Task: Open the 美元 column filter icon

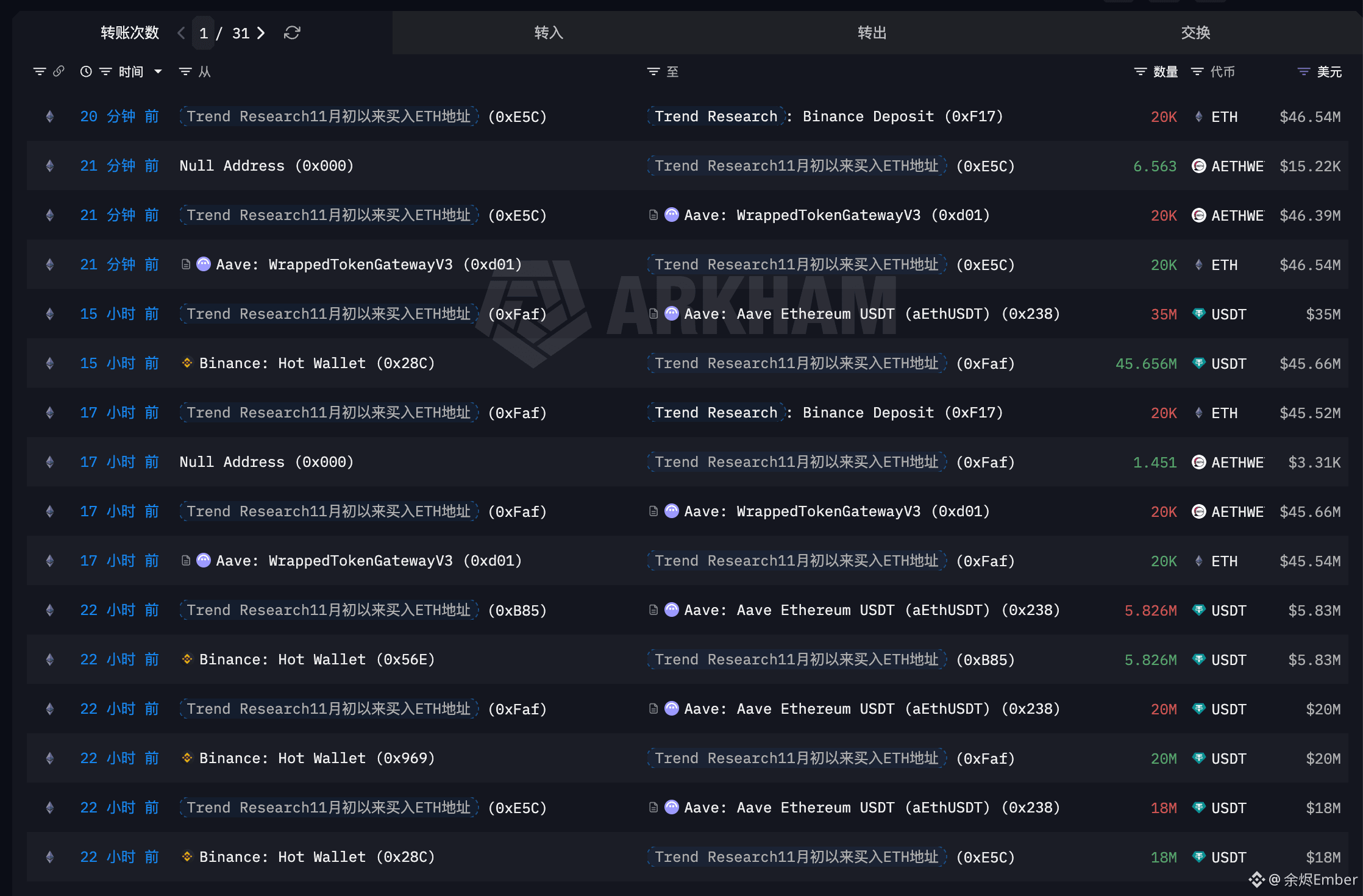Action: [x=1303, y=72]
